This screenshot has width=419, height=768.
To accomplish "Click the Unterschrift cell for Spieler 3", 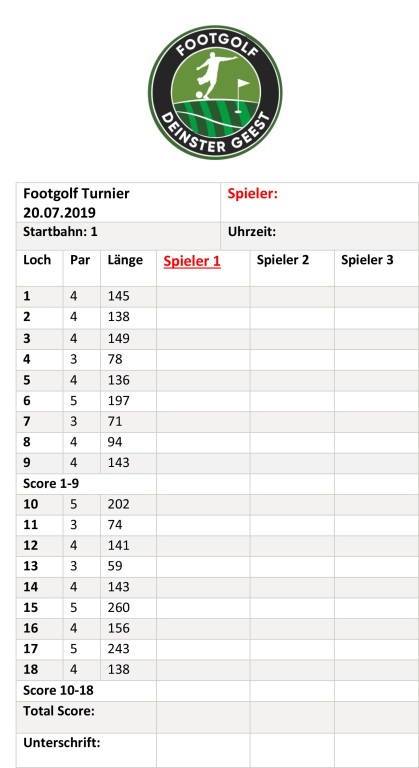I will [376, 750].
